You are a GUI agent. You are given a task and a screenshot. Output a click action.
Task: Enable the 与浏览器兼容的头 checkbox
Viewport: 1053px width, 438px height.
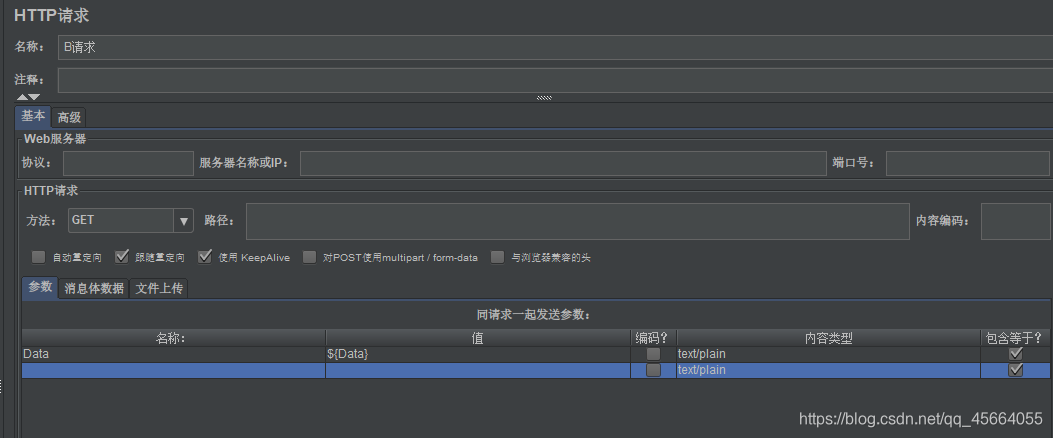pyautogui.click(x=498, y=257)
